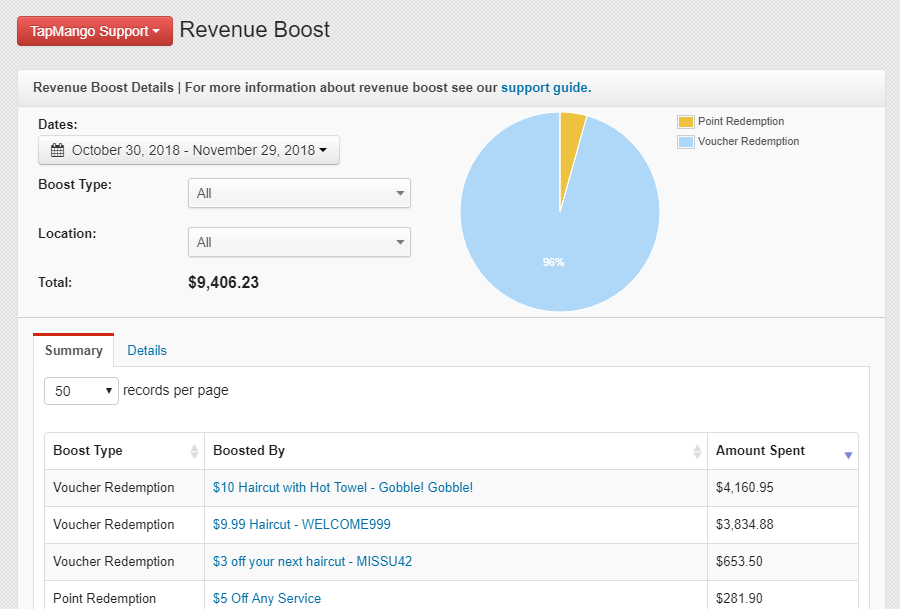Click Voucher Redemption cell in WELCOME999 row
This screenshot has height=609, width=900.
[125, 525]
